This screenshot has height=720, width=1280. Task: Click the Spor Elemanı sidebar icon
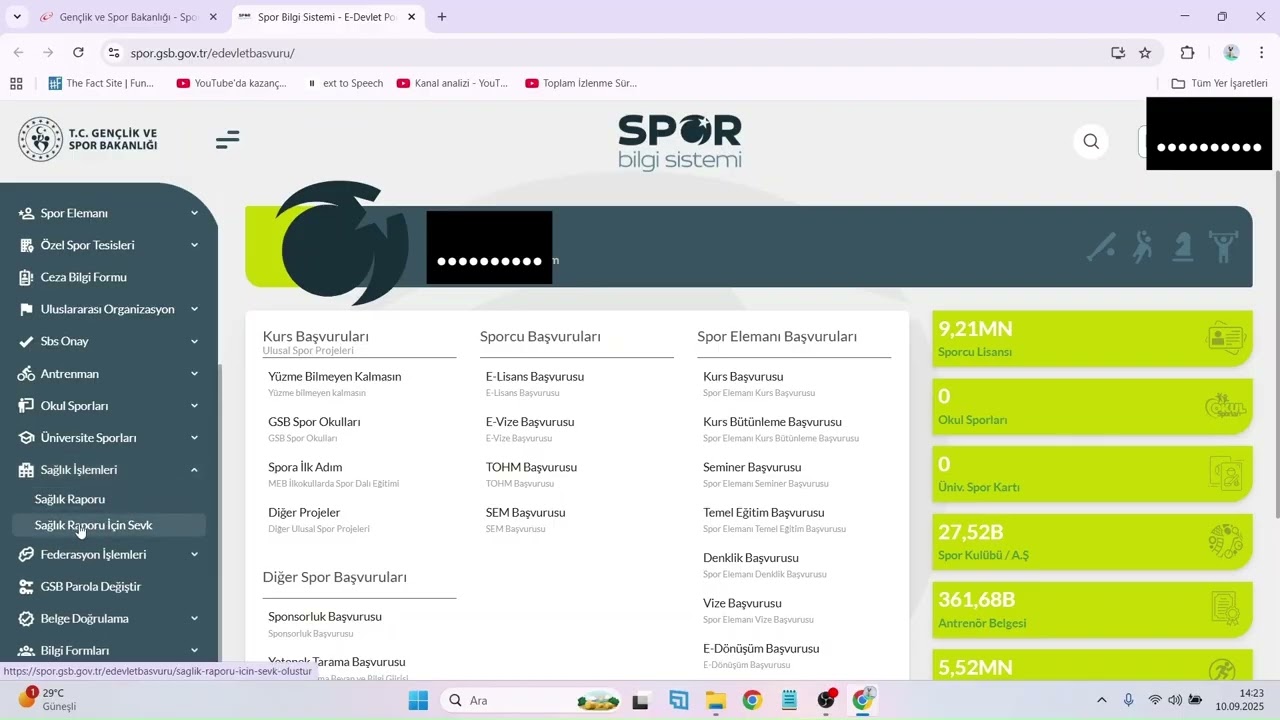click(26, 213)
